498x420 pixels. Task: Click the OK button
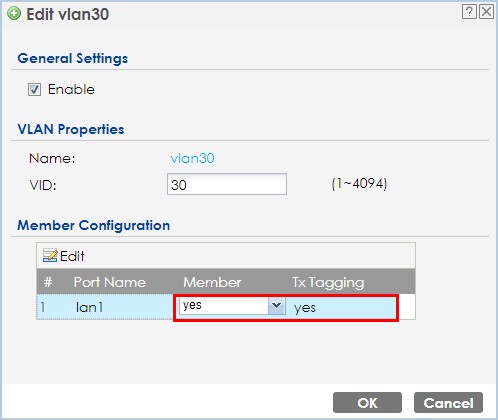(367, 403)
